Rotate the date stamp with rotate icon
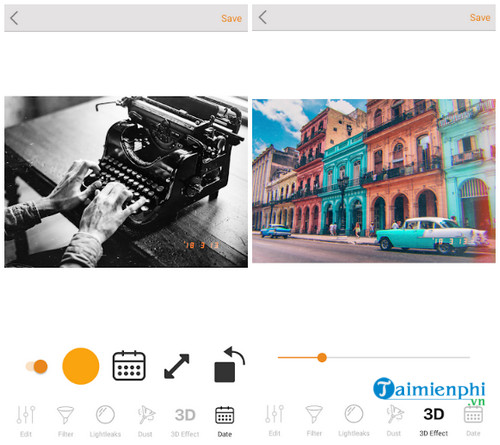500x445 pixels. pos(229,364)
